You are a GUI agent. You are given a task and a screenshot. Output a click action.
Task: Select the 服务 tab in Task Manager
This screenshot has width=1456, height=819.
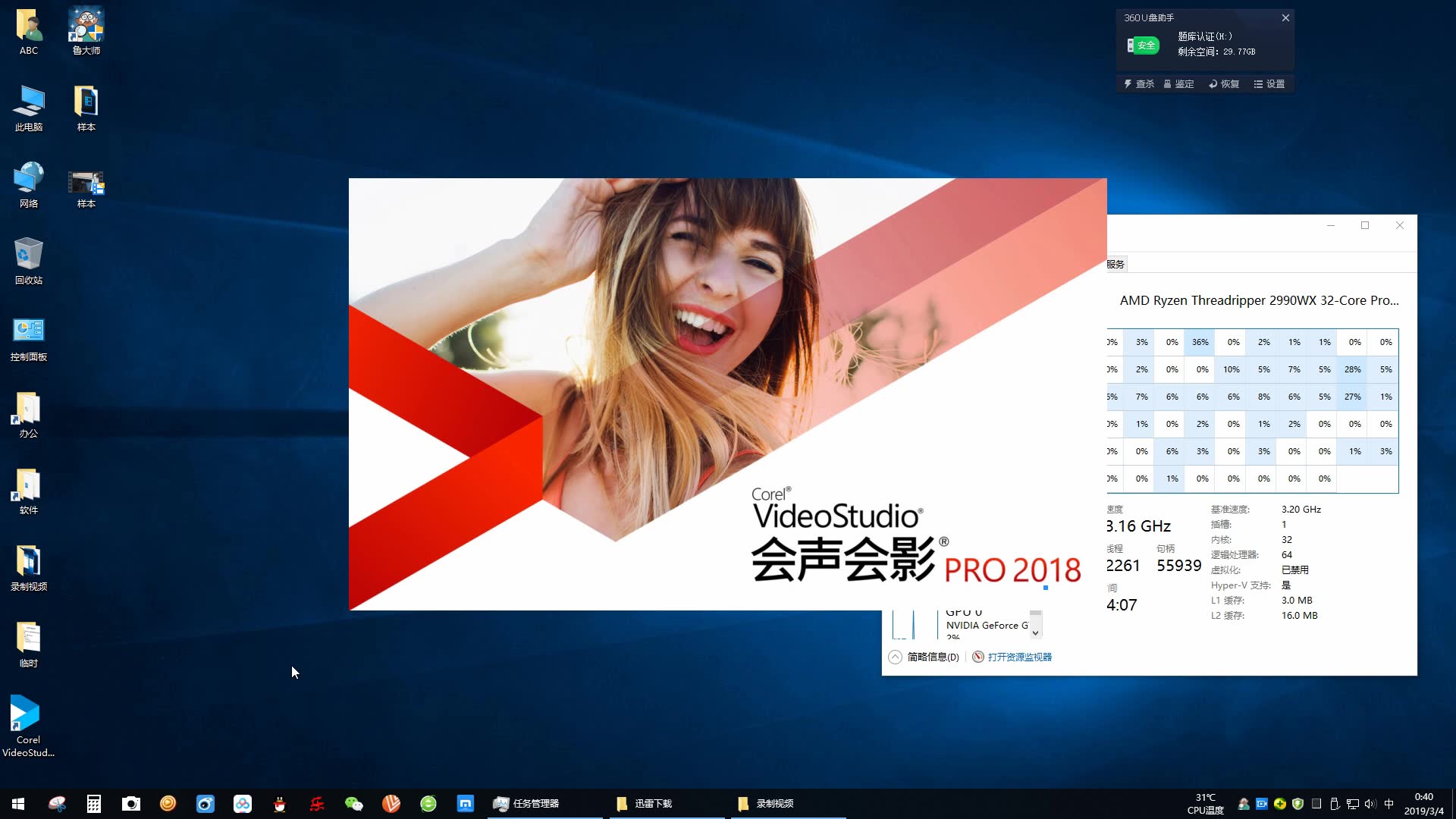pos(1116,264)
